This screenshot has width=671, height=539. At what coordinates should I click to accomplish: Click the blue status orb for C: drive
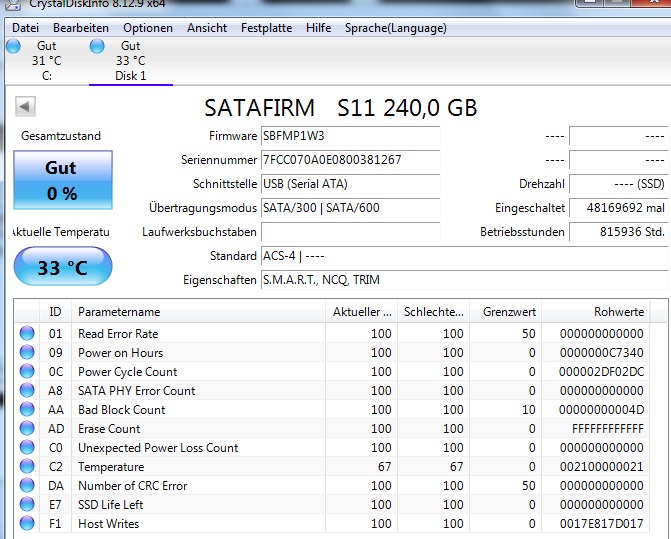pyautogui.click(x=13, y=46)
